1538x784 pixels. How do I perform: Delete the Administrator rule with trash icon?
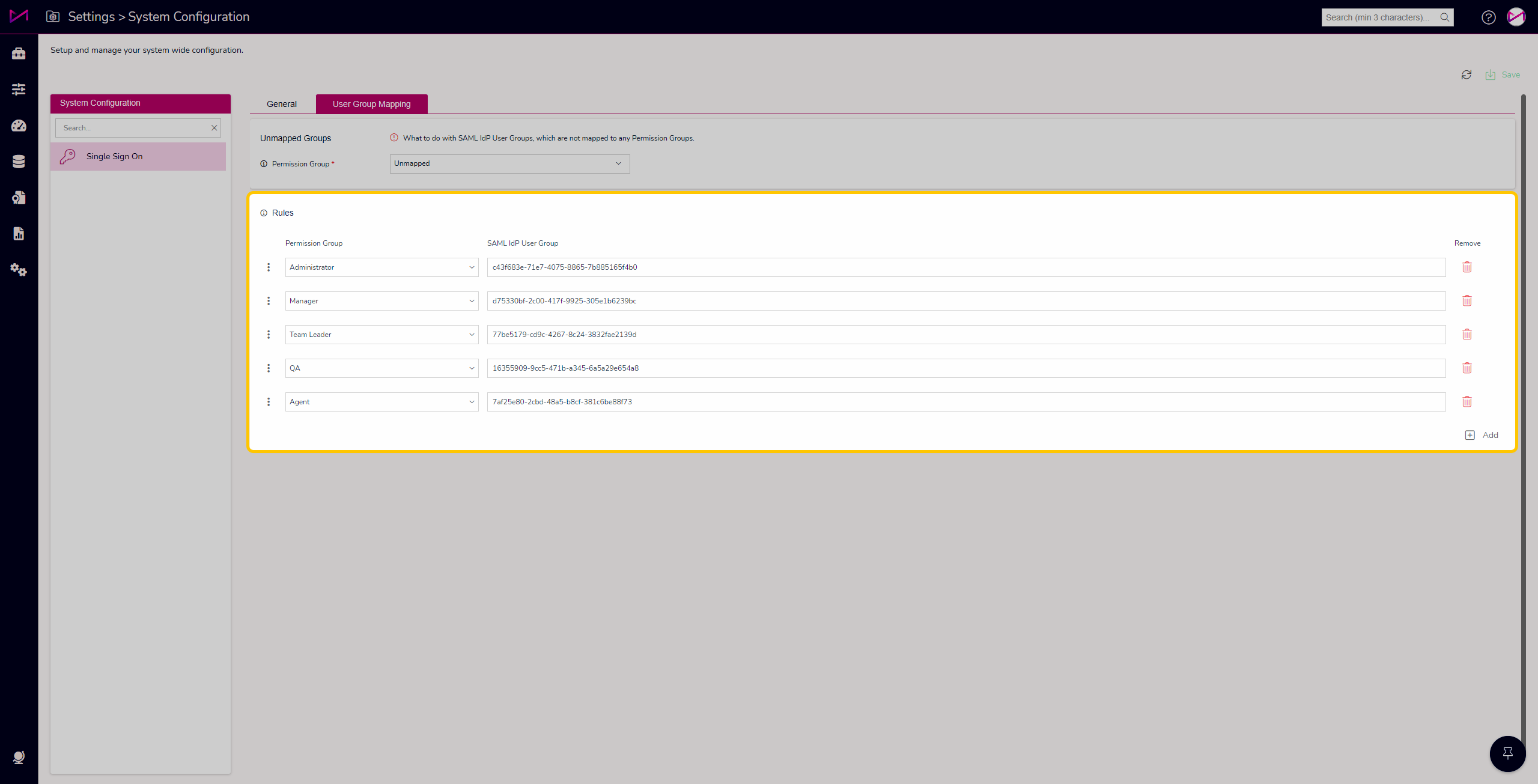click(x=1467, y=267)
